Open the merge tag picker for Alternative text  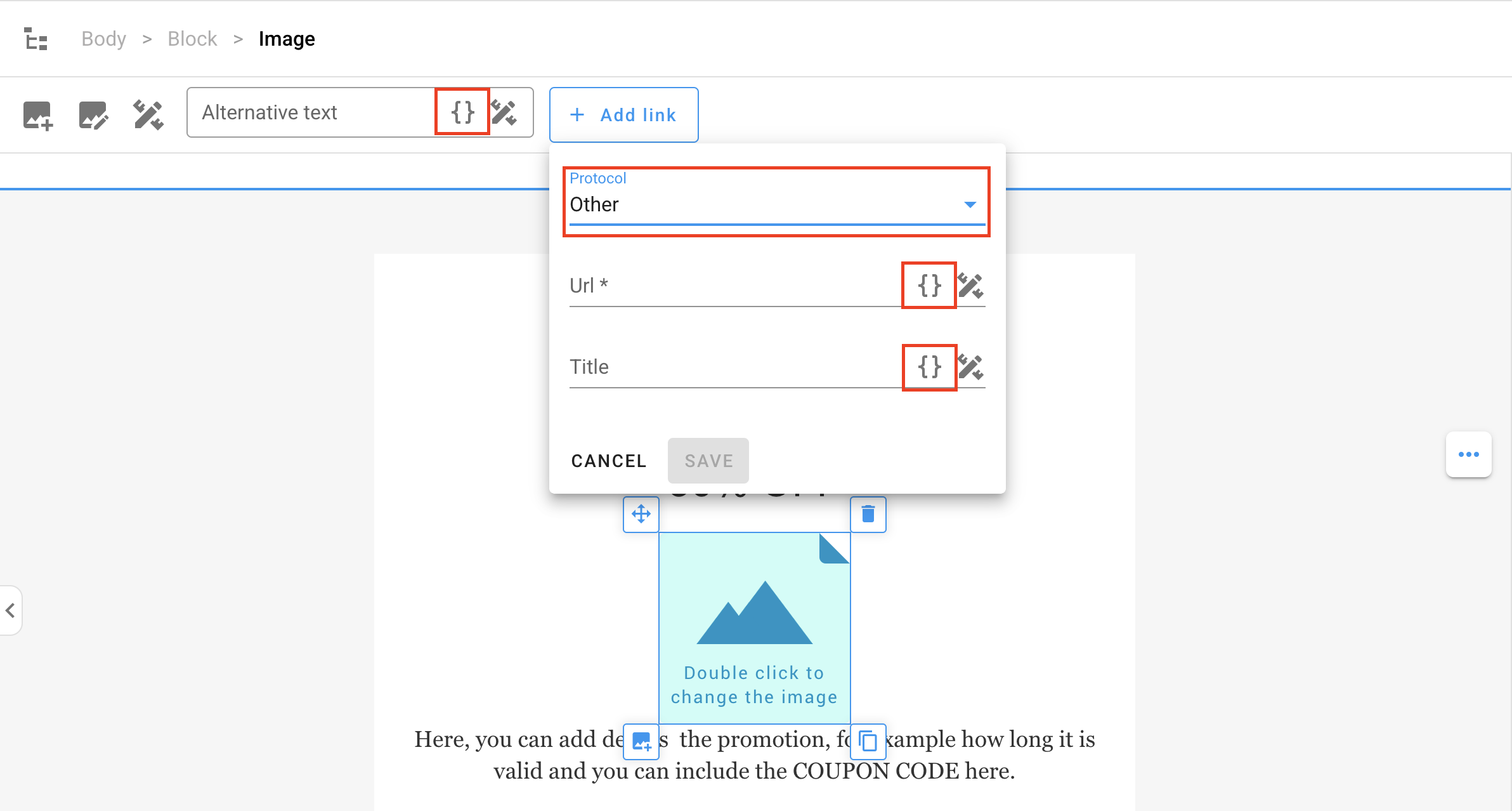(462, 112)
